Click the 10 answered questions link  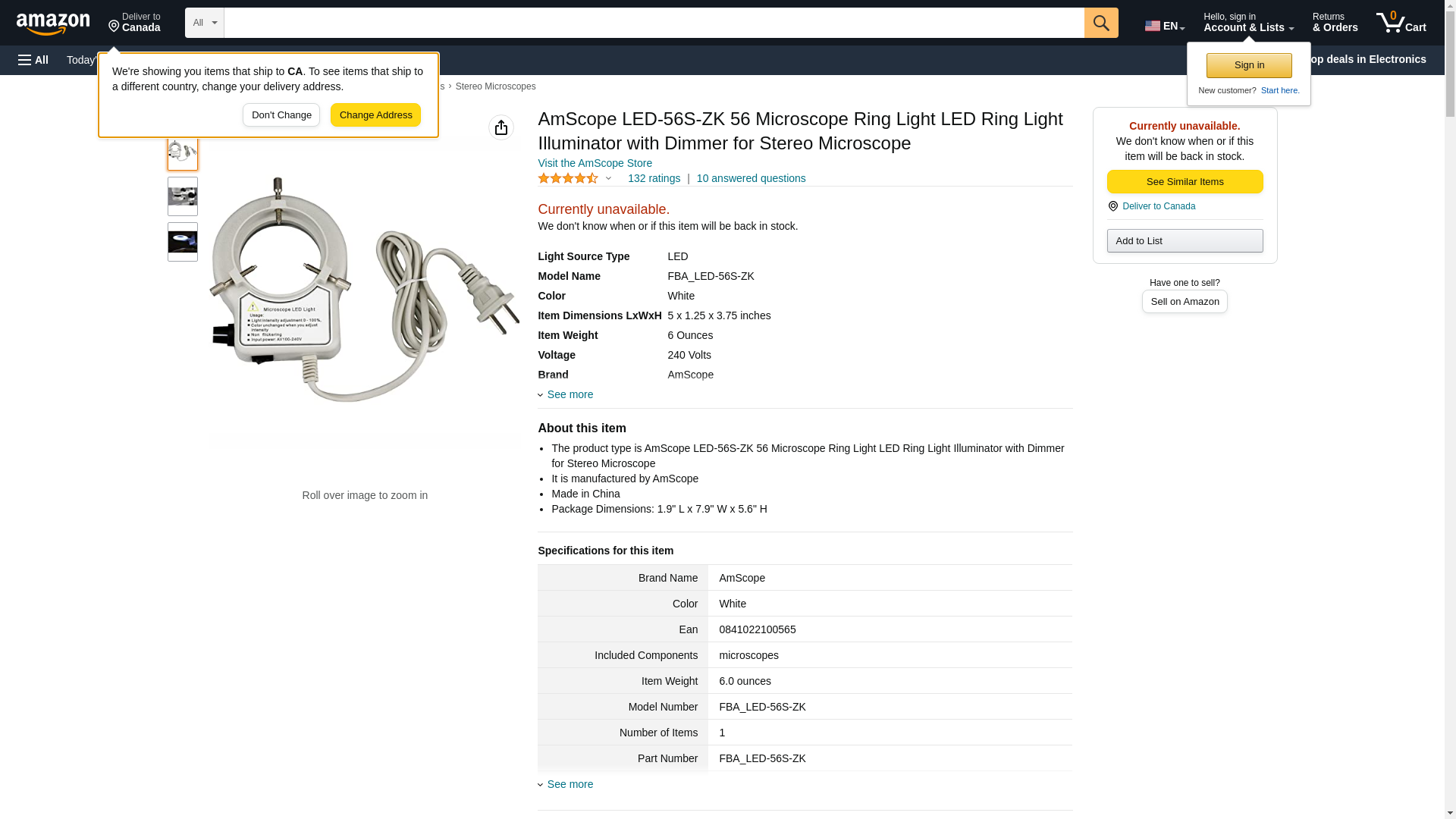point(750,178)
